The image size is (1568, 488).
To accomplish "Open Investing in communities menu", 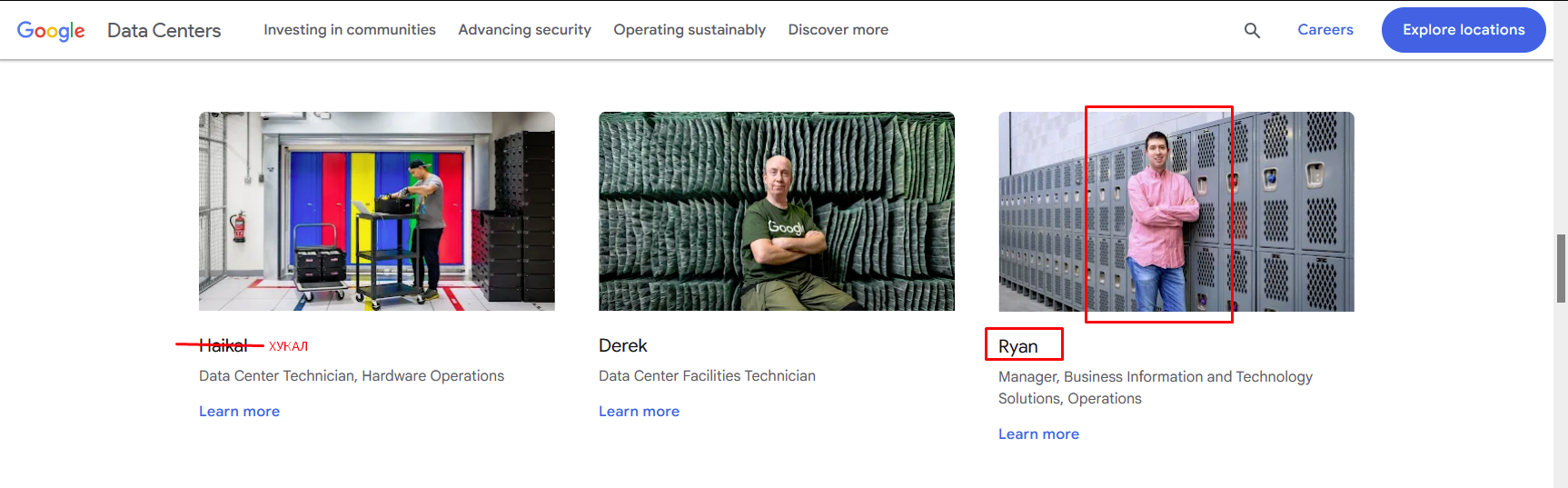I will click(350, 30).
